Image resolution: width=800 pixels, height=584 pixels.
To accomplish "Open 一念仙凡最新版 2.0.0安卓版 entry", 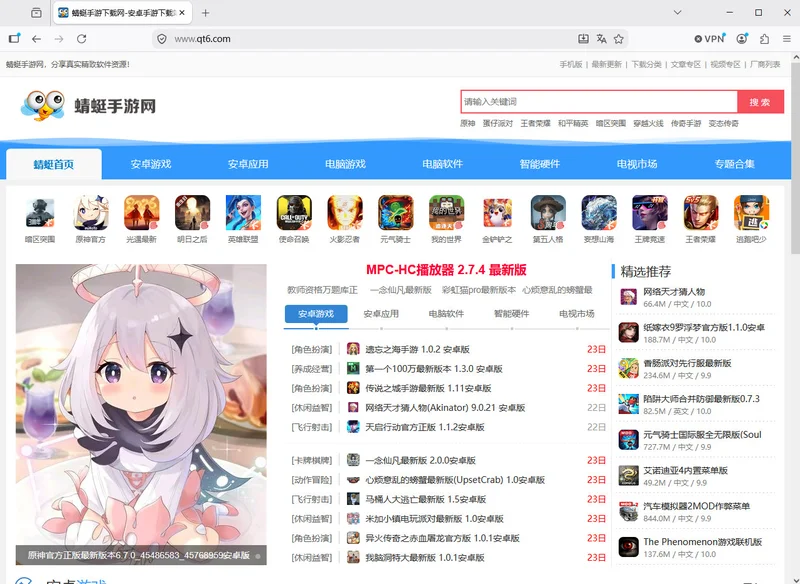I will click(420, 461).
